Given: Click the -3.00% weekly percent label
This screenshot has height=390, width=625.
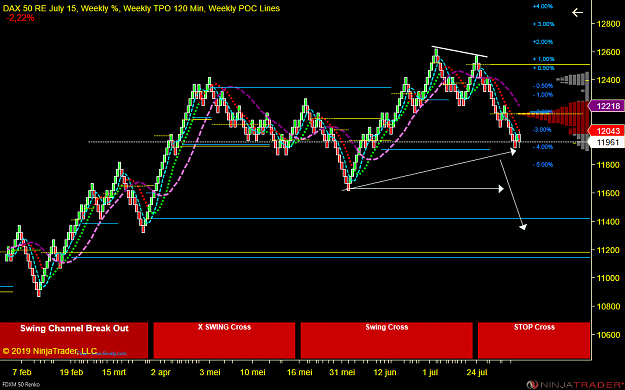Looking at the screenshot, I should click(x=542, y=130).
